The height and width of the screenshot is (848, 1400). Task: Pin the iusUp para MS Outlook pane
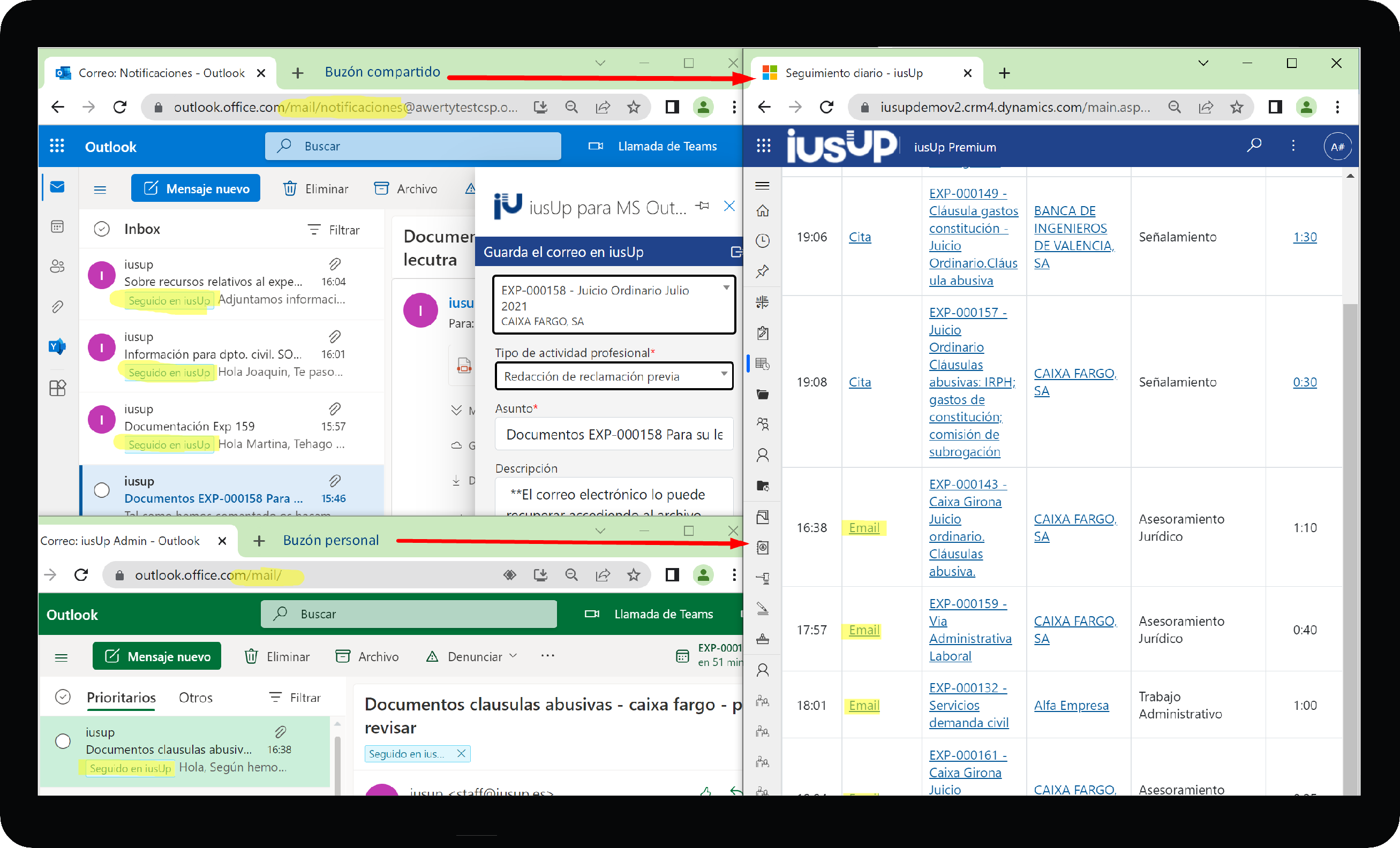703,206
